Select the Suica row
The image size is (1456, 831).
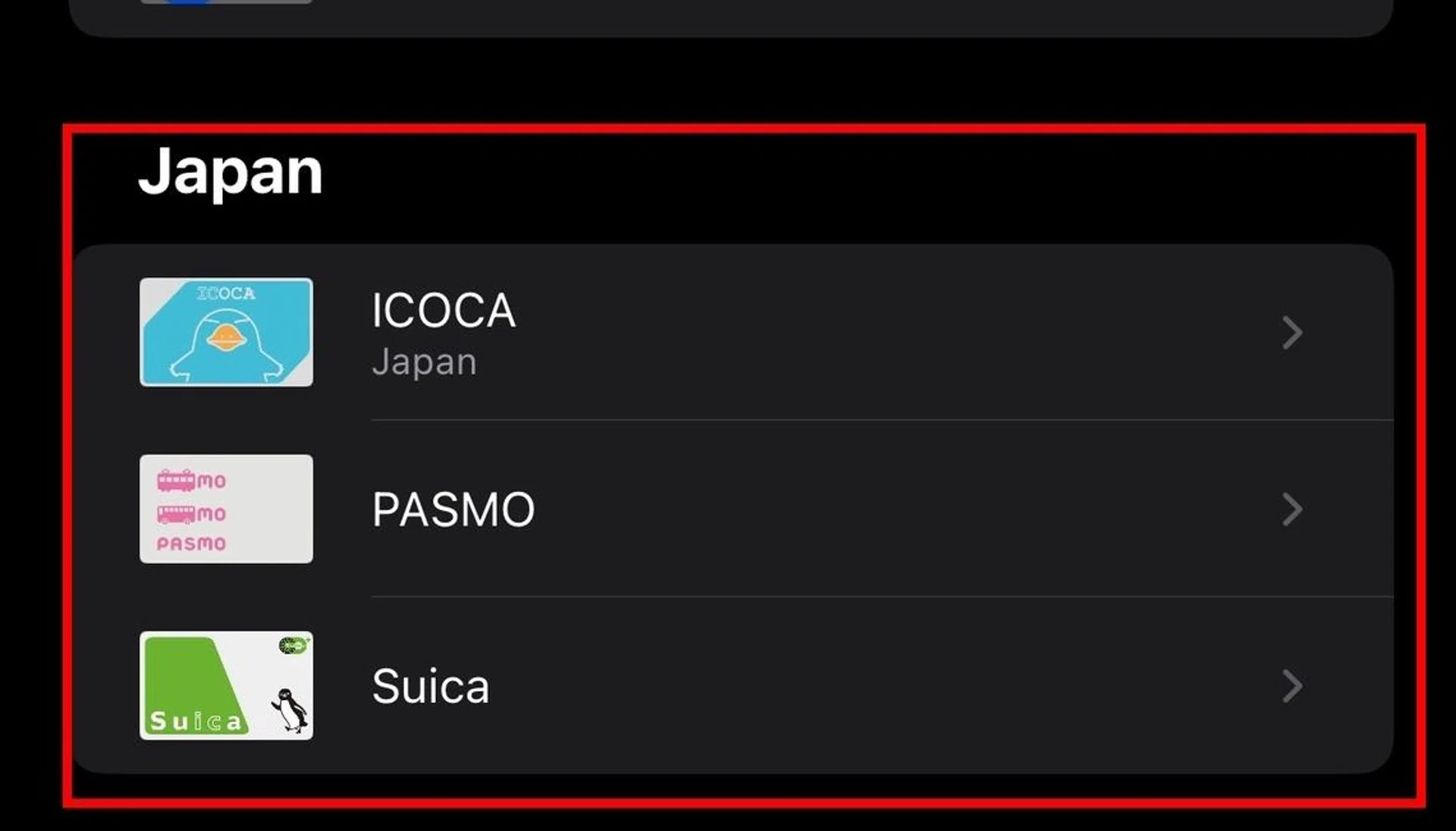click(728, 686)
